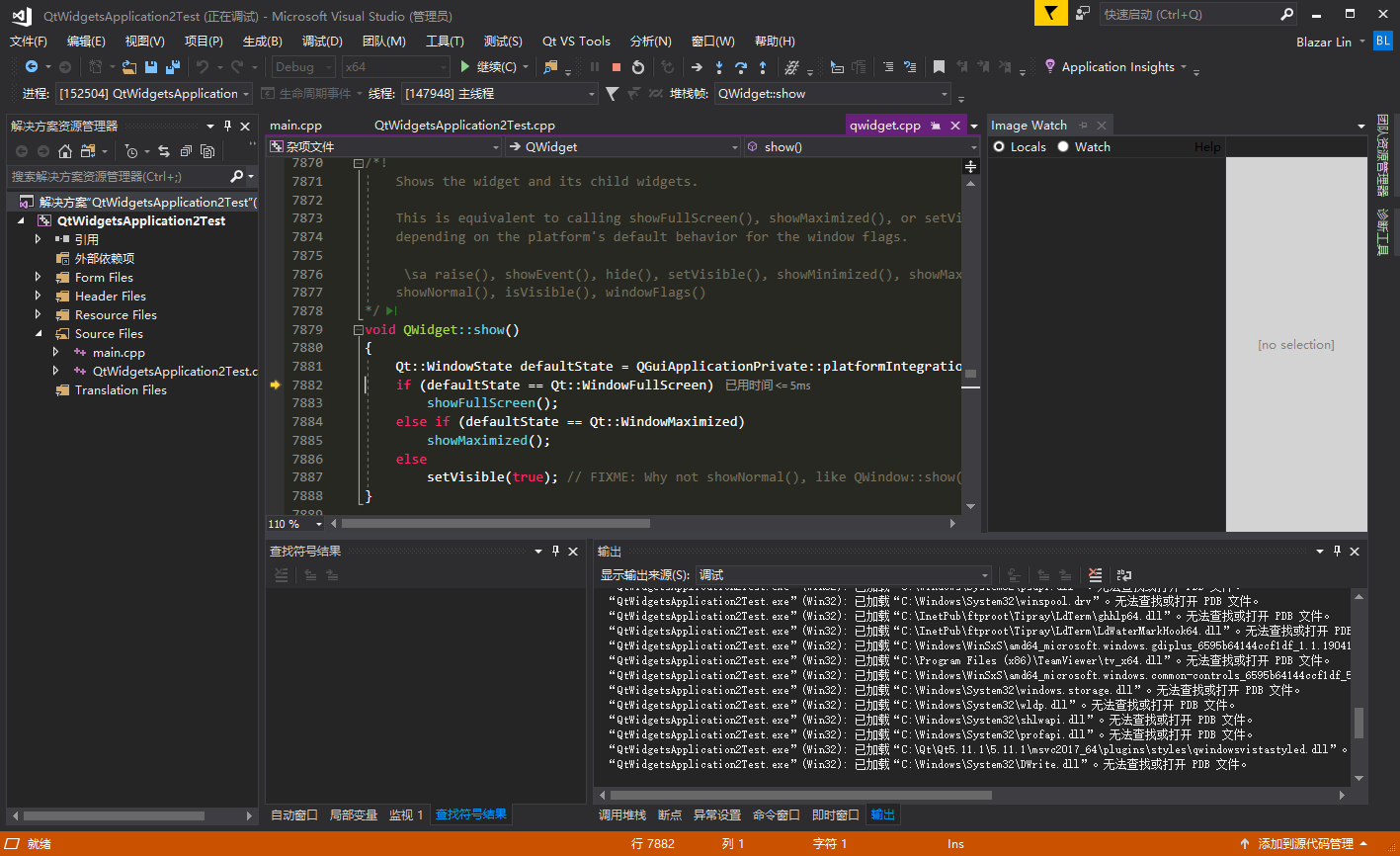Expand the 引用 tree node
This screenshot has width=1400, height=856.
pyautogui.click(x=38, y=239)
